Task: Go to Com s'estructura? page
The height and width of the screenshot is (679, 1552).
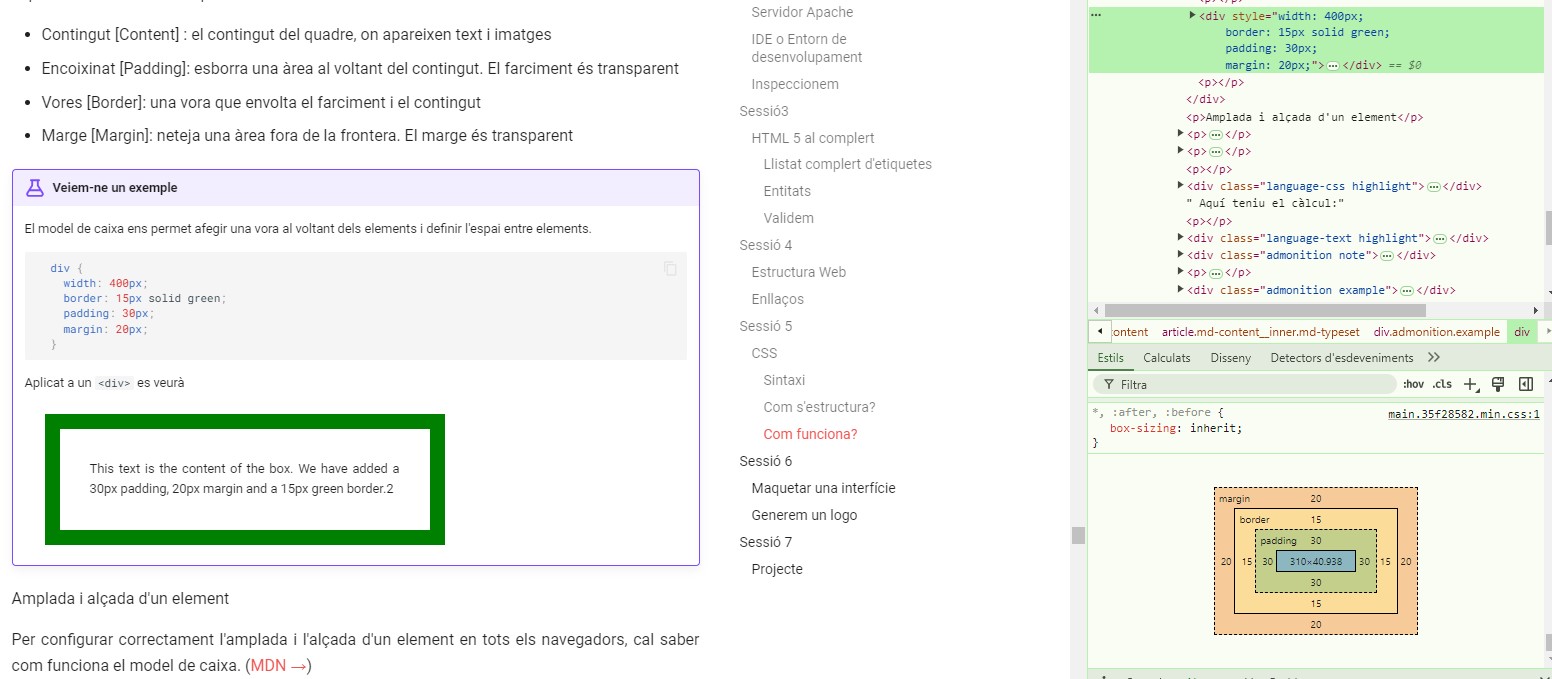Action: click(819, 407)
